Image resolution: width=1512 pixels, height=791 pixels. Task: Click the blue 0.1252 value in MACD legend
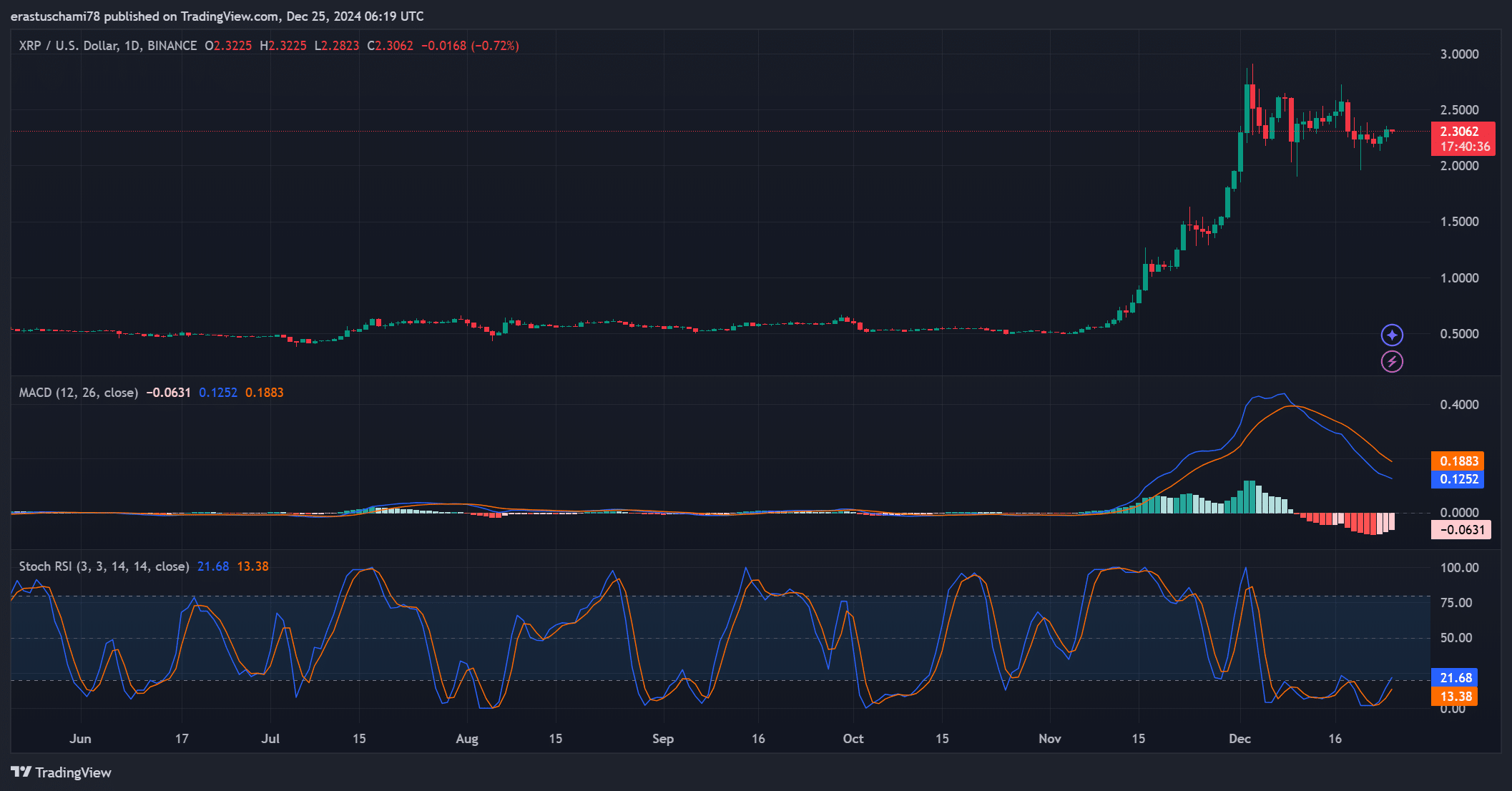218,393
